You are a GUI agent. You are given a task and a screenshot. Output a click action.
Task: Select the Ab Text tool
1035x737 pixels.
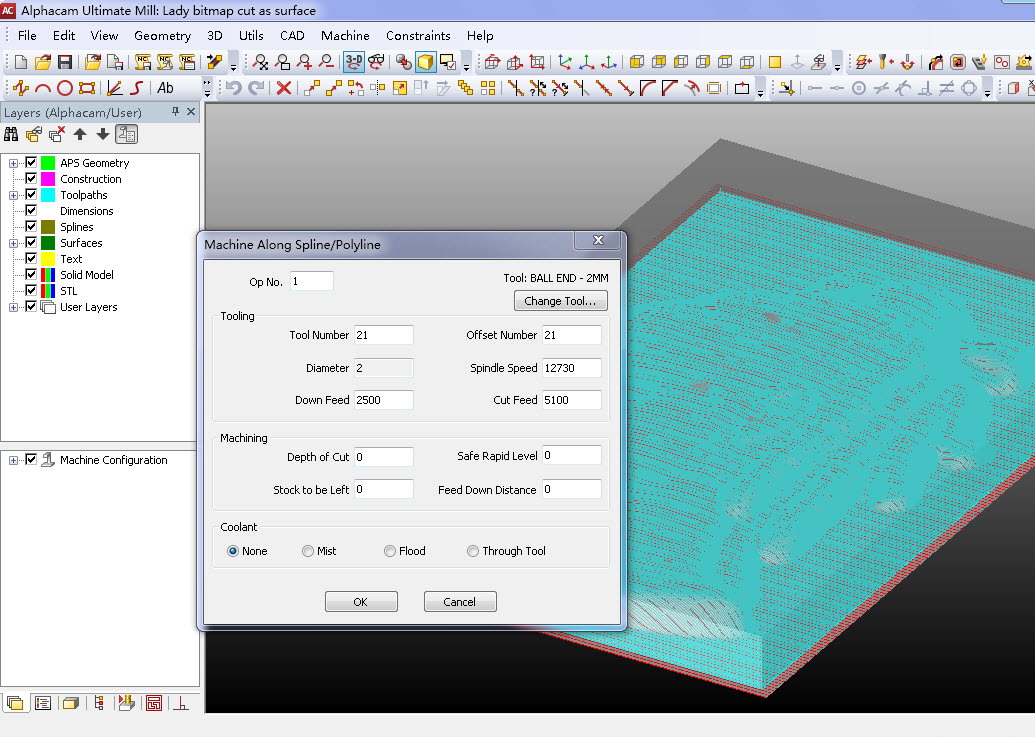(x=165, y=88)
